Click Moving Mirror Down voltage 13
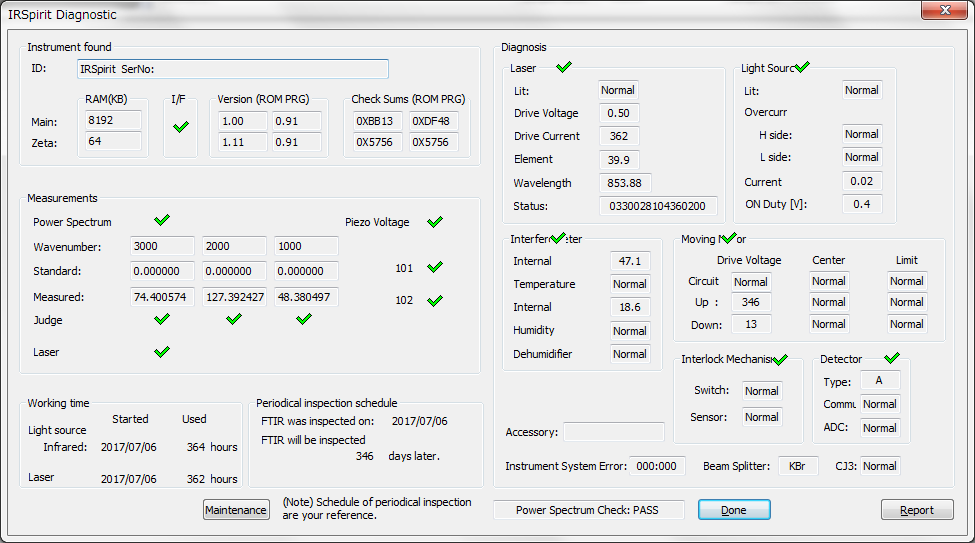The height and width of the screenshot is (543, 975). [751, 324]
